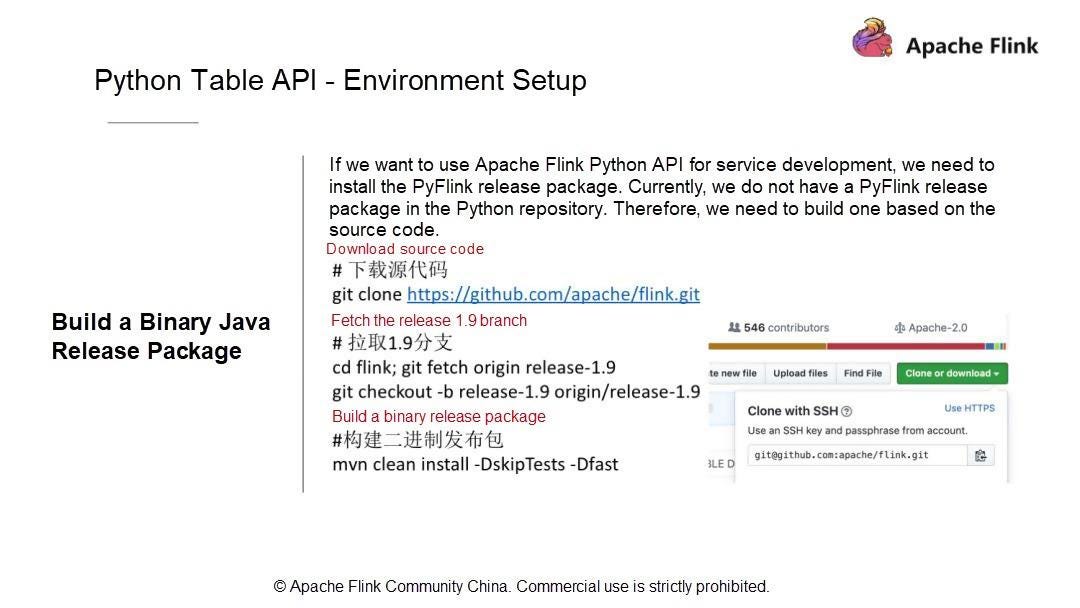1080x608 pixels.
Task: Click the green Clone or download button
Action: coord(952,373)
